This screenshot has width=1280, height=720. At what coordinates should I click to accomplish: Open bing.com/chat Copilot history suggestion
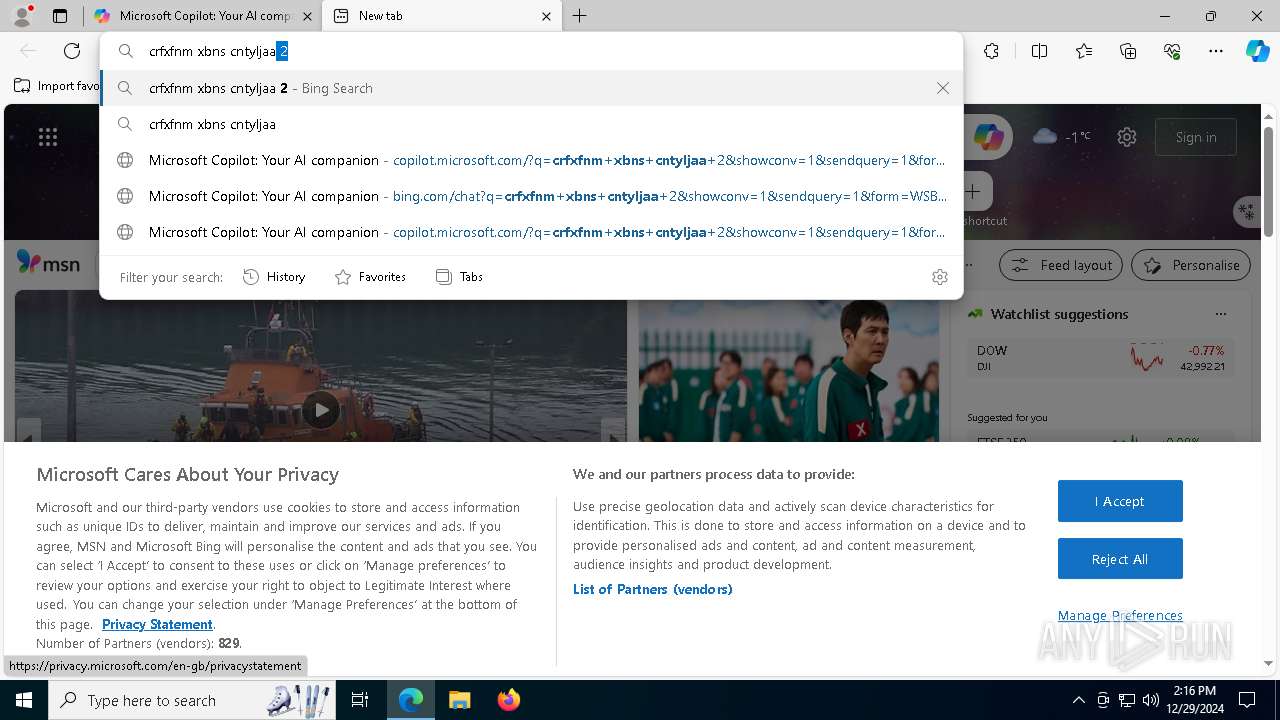[x=531, y=196]
